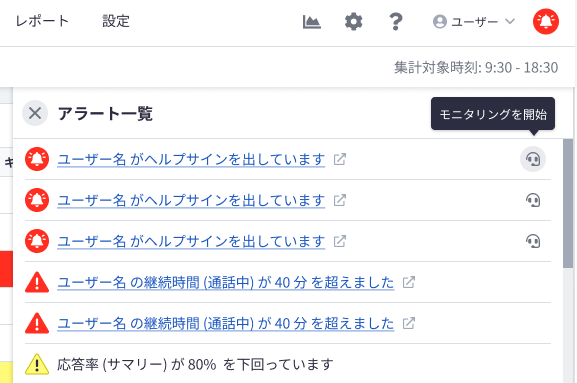Image resolution: width=577 pixels, height=383 pixels.
Task: Click red warning triangle on first 40 分 alert
Action: tap(37, 283)
